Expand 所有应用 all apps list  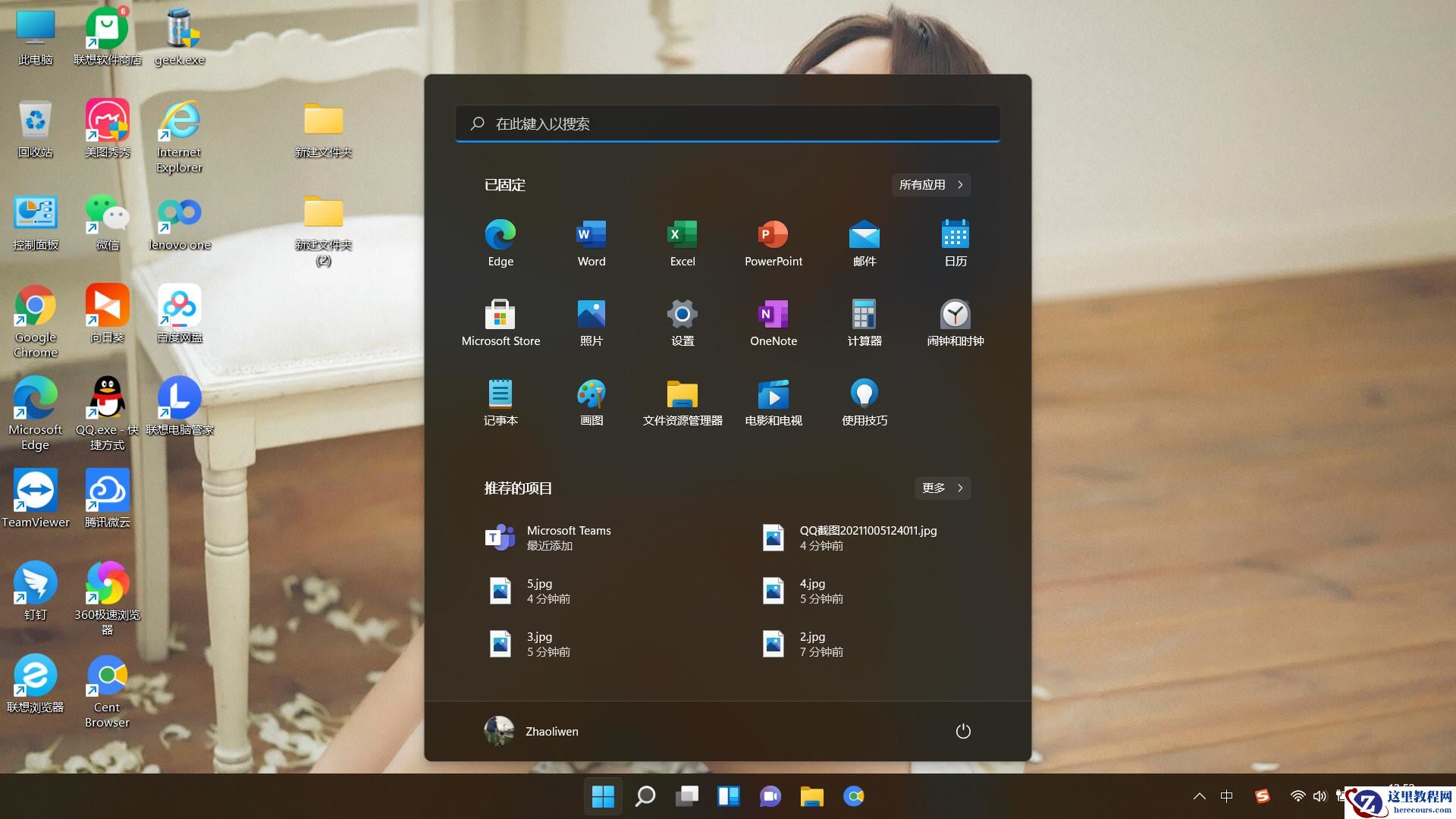[x=930, y=184]
